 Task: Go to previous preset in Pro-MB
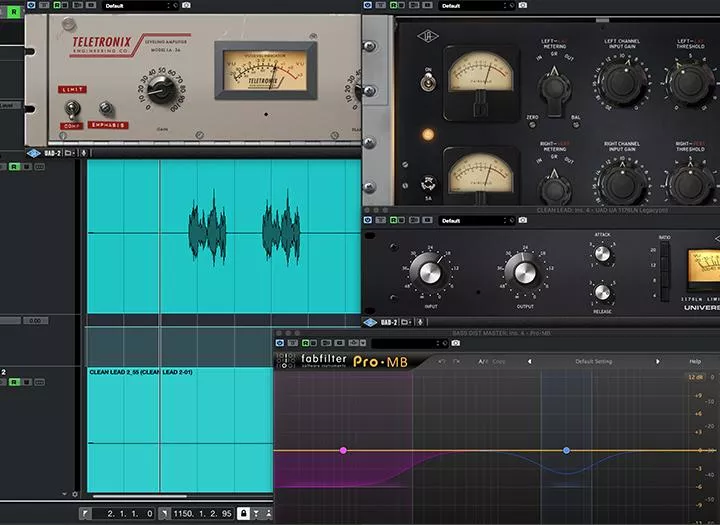point(529,361)
